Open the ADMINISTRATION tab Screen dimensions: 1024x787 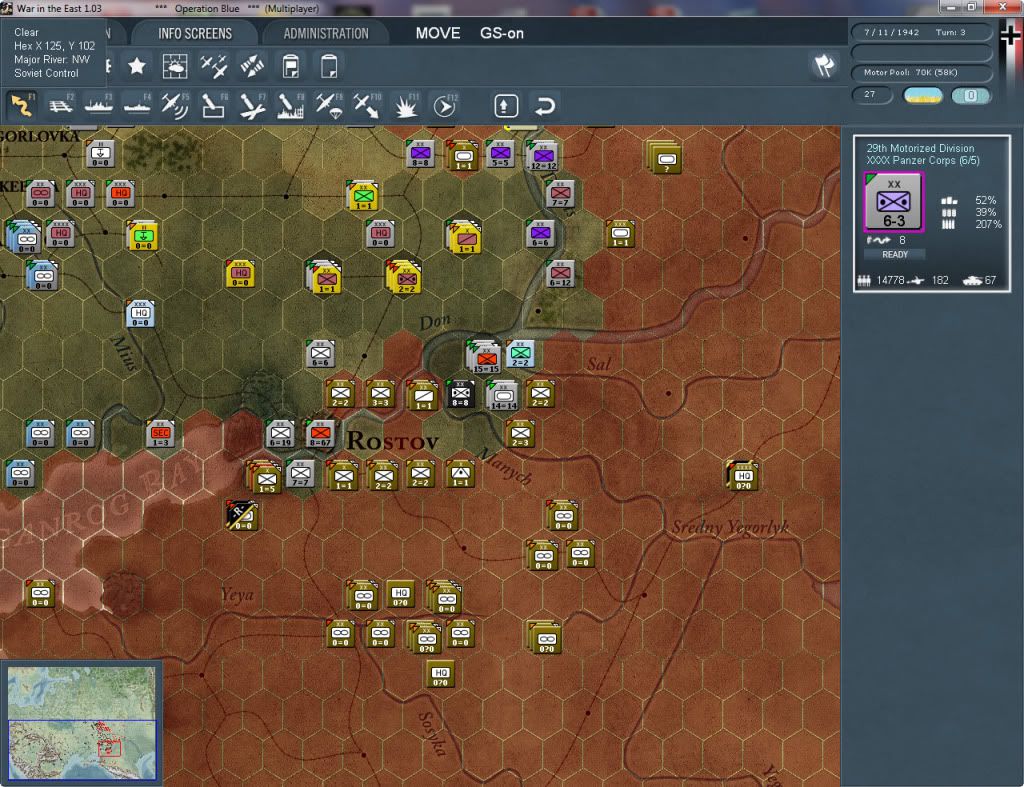pos(326,33)
